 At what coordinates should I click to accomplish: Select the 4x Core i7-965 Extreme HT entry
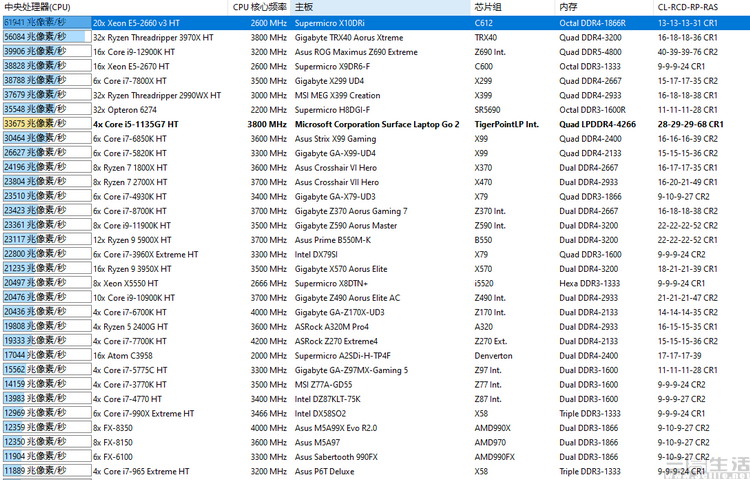point(141,471)
